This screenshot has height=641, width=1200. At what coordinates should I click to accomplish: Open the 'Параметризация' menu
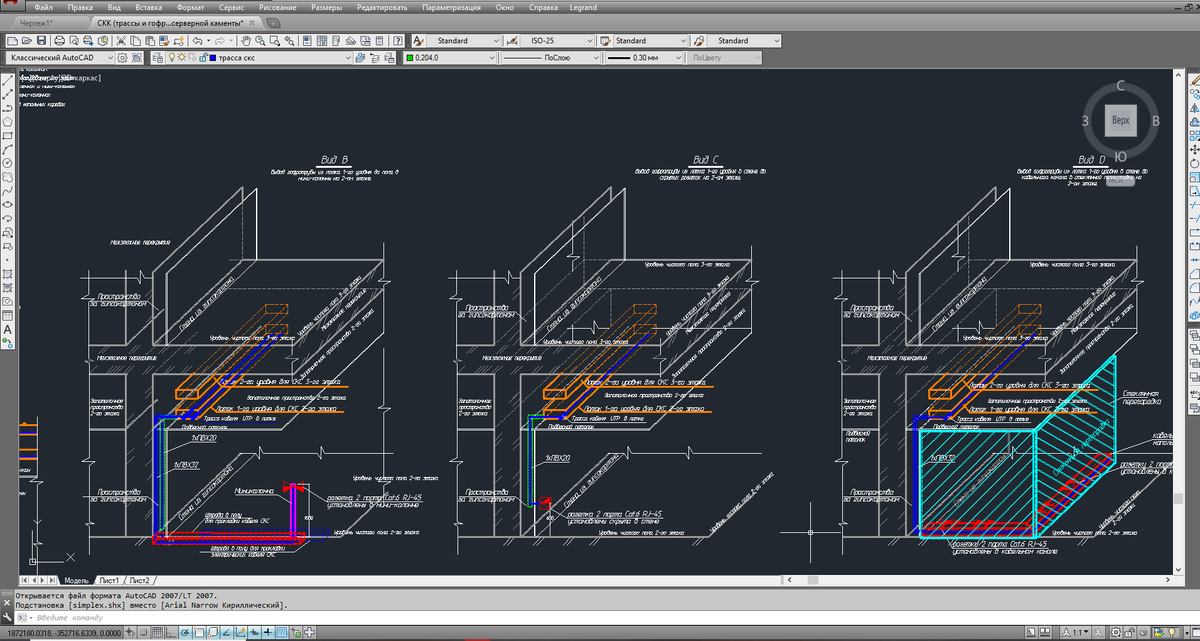[450, 7]
